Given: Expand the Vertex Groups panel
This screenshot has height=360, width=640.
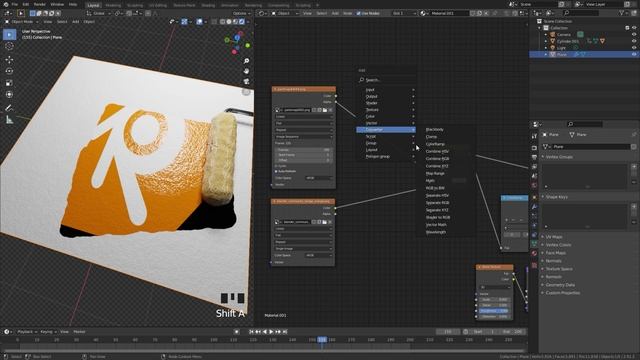Looking at the screenshot, I should [559, 157].
